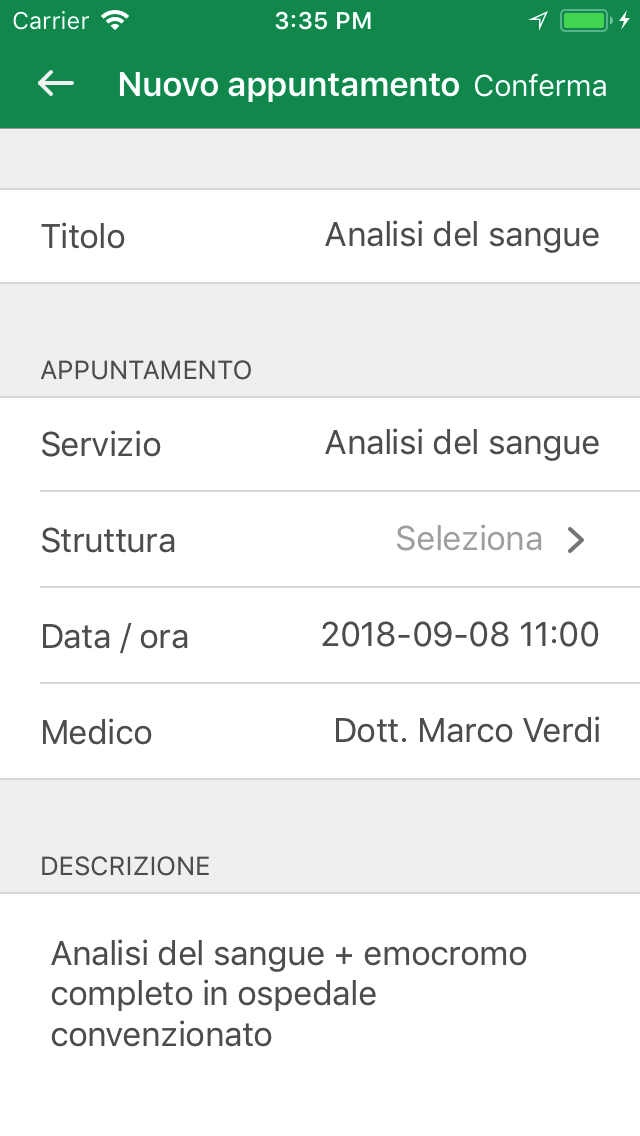
Task: Tap the status bar clock
Action: (323, 20)
